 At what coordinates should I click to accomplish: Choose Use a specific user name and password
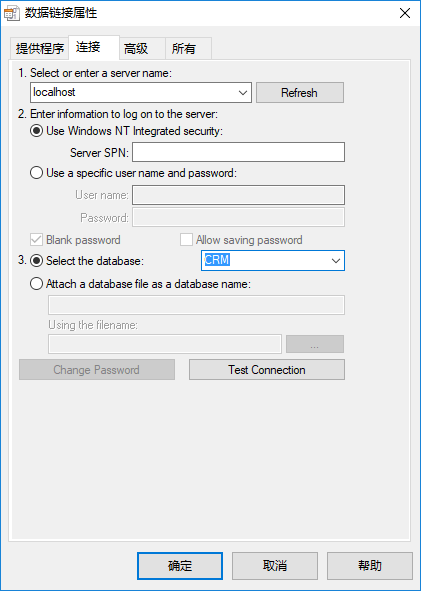[x=36, y=173]
